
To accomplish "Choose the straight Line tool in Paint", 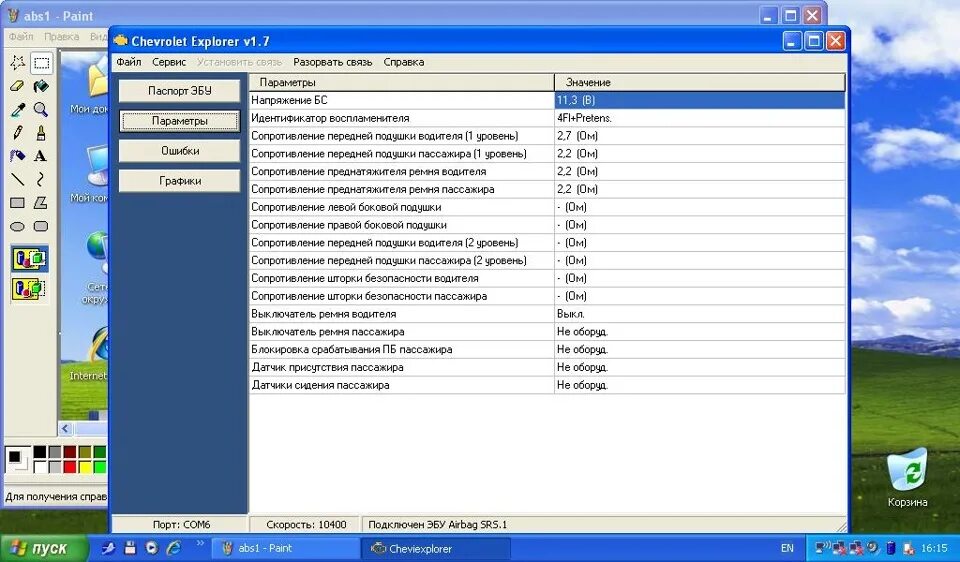I will 18,179.
